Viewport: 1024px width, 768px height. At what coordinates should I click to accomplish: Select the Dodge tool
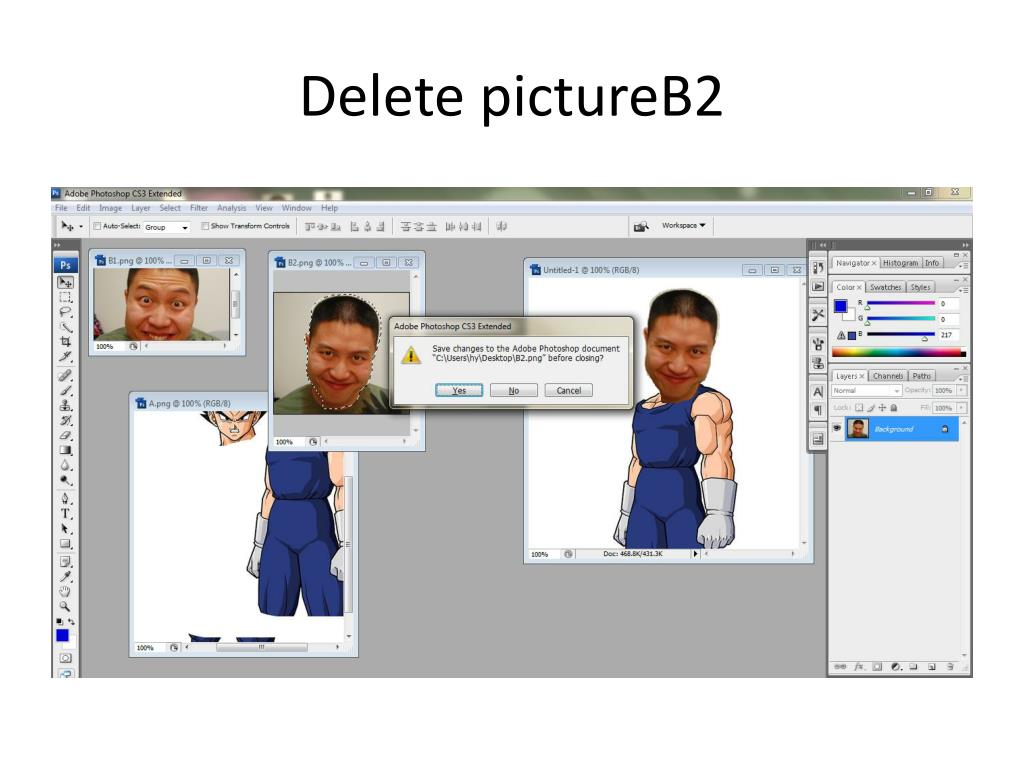click(x=65, y=480)
